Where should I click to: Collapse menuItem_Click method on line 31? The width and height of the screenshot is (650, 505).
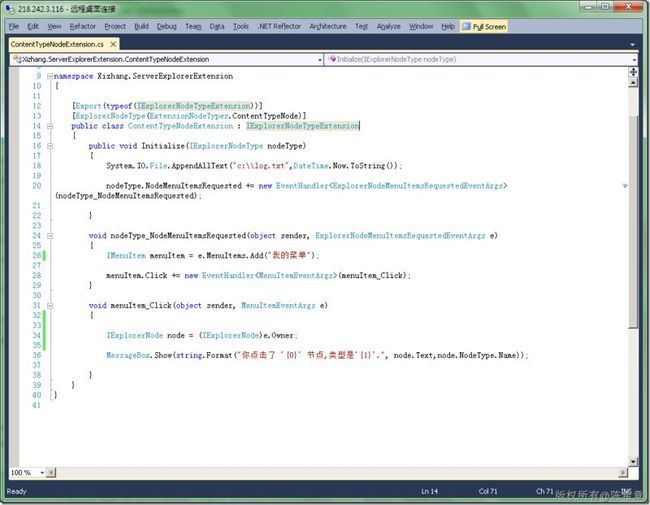tap(50, 306)
